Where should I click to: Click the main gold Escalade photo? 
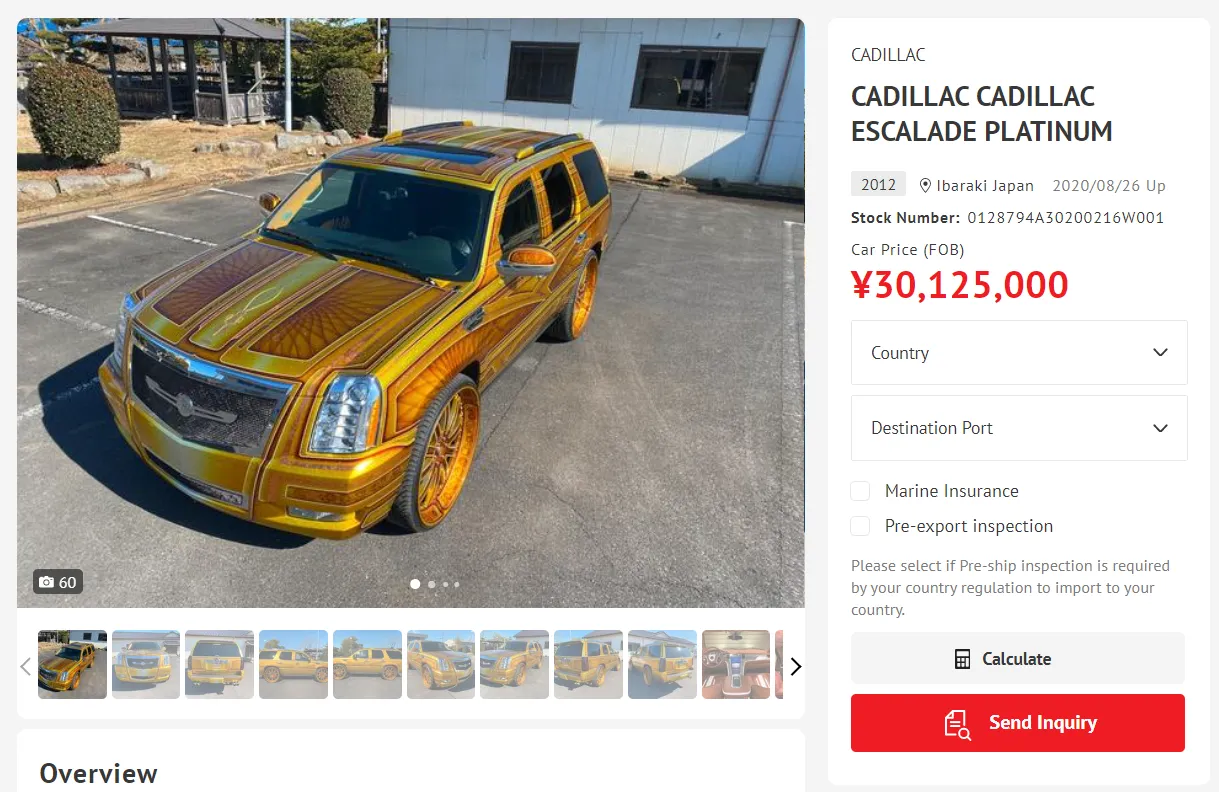click(411, 313)
